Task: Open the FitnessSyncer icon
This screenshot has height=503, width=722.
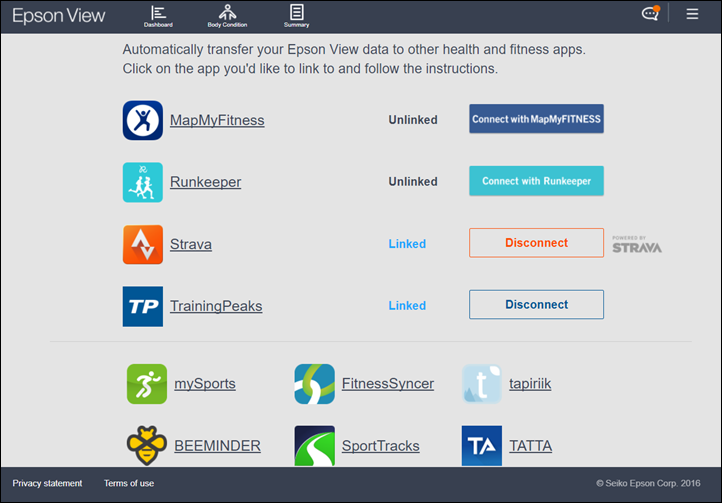Action: pyautogui.click(x=314, y=383)
